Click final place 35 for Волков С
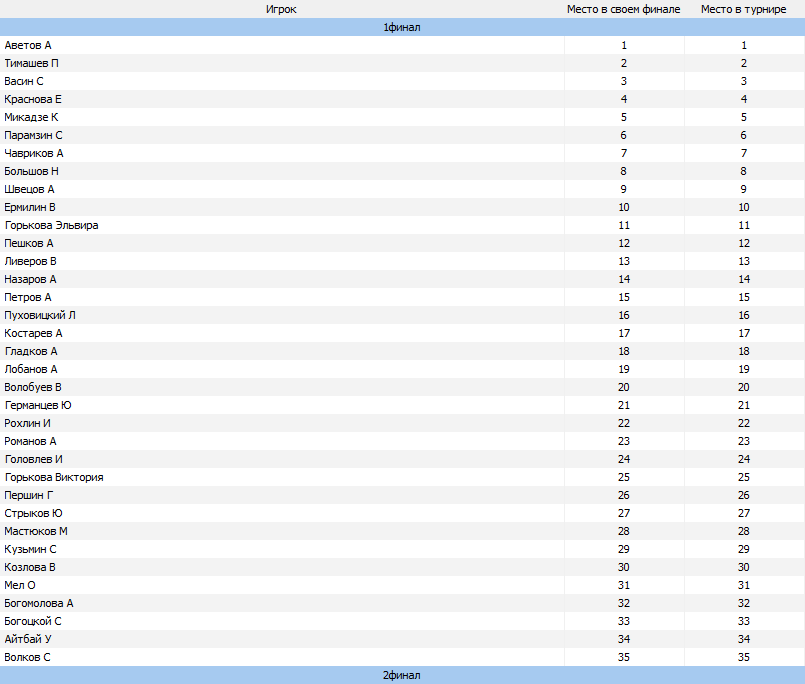The width and height of the screenshot is (805, 684). tap(624, 656)
